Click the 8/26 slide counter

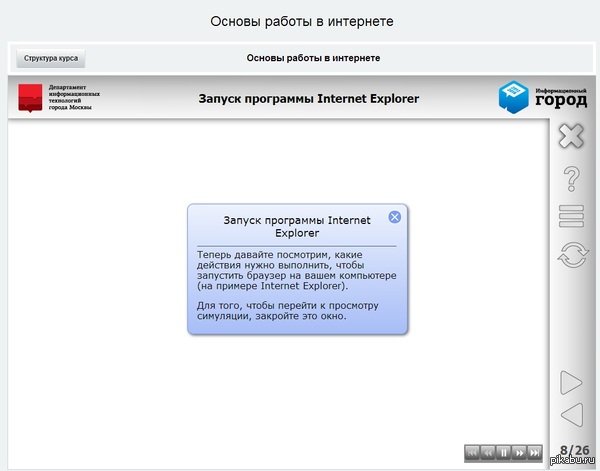click(572, 451)
